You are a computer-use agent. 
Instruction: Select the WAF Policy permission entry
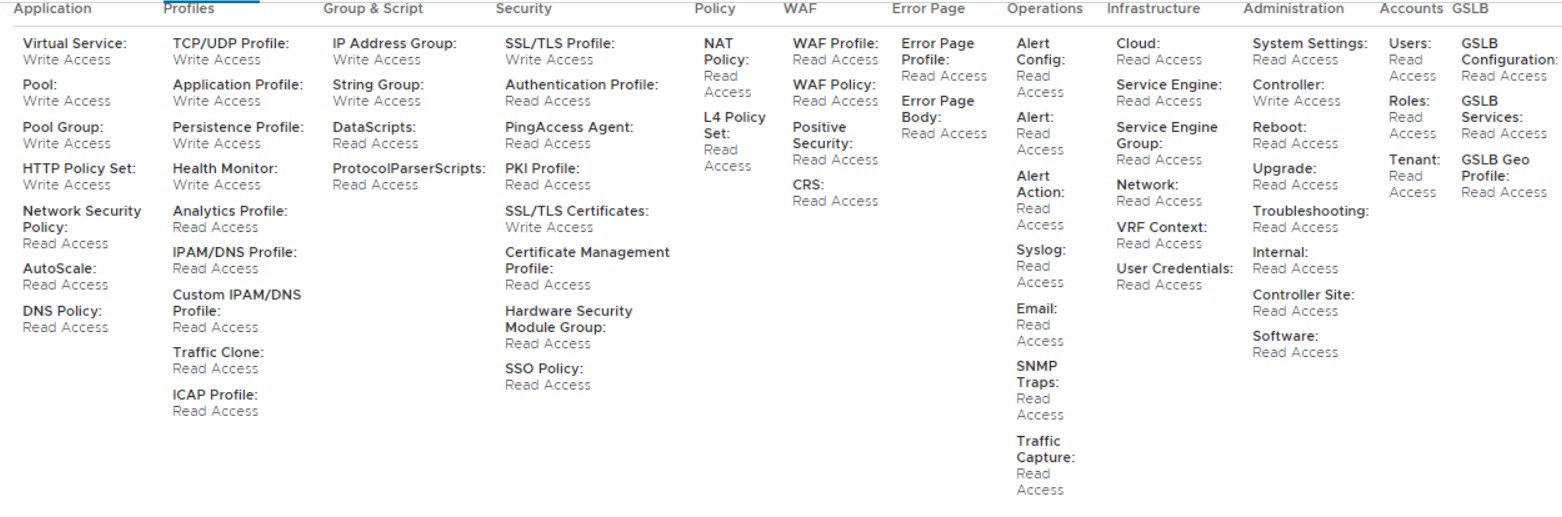click(x=835, y=85)
